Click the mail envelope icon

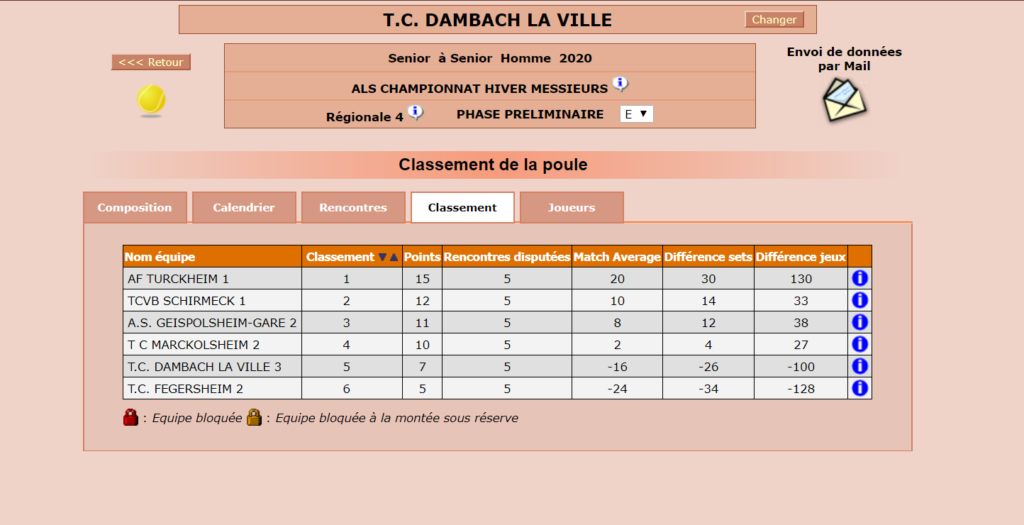(844, 99)
